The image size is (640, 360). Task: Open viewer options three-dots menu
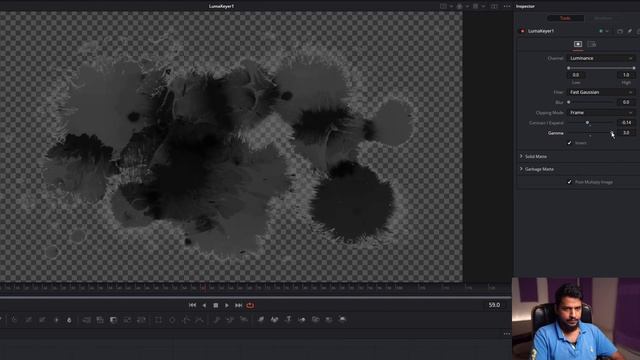pyautogui.click(x=507, y=6)
